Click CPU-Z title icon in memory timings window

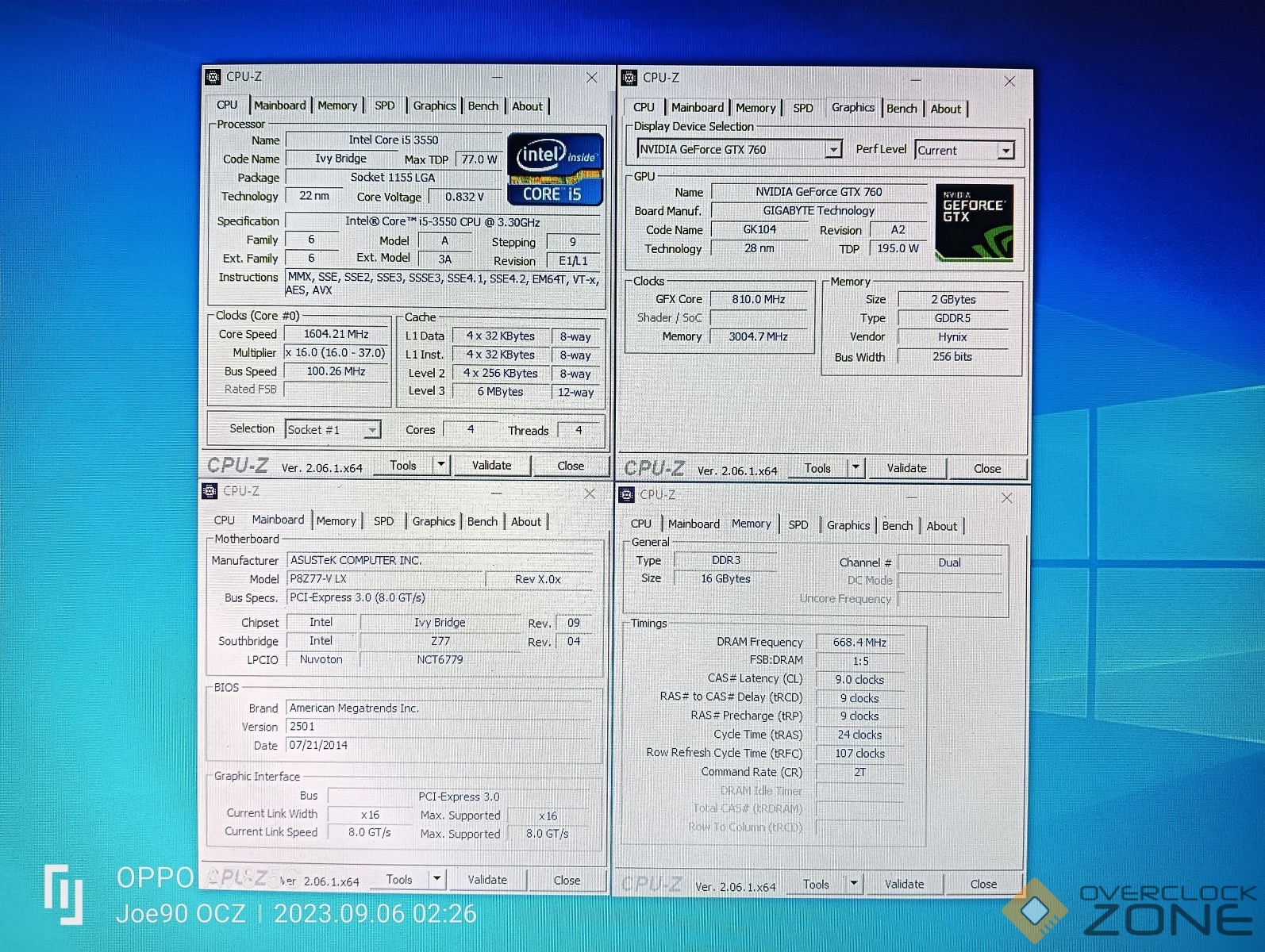coord(627,495)
